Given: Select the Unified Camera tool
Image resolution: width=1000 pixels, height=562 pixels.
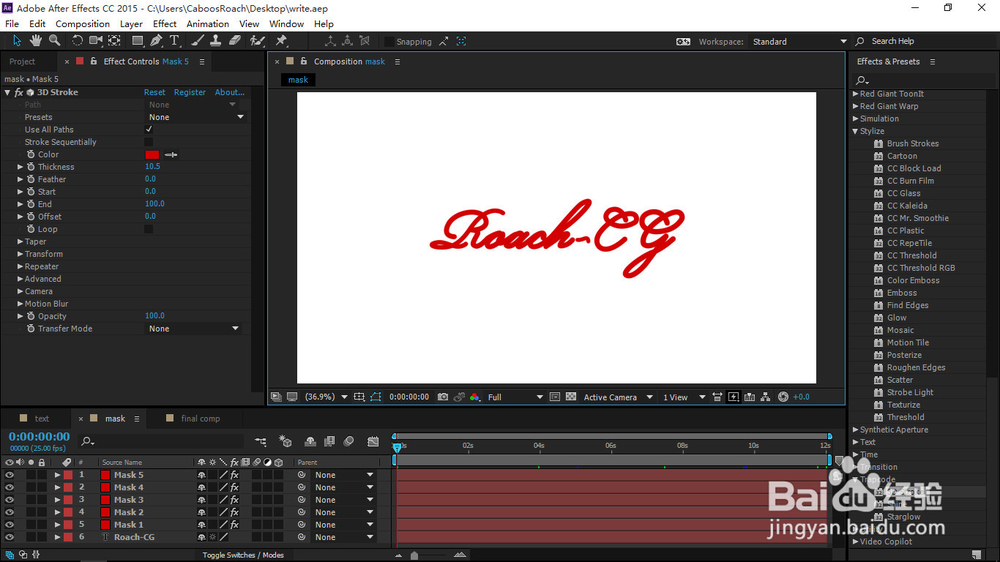Looking at the screenshot, I should pos(96,41).
